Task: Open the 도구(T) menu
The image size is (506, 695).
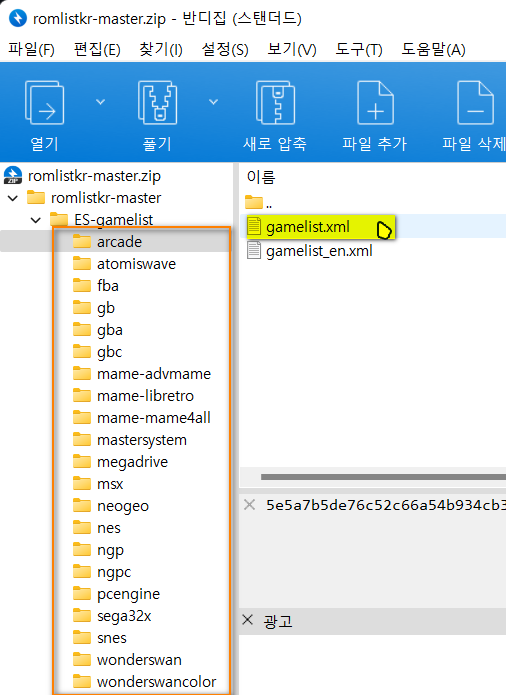Action: pos(359,49)
